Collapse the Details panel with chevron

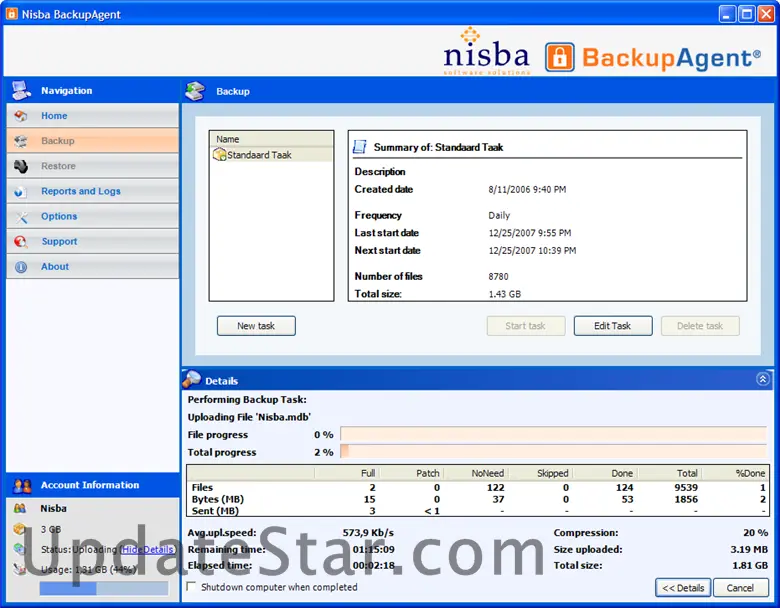763,379
